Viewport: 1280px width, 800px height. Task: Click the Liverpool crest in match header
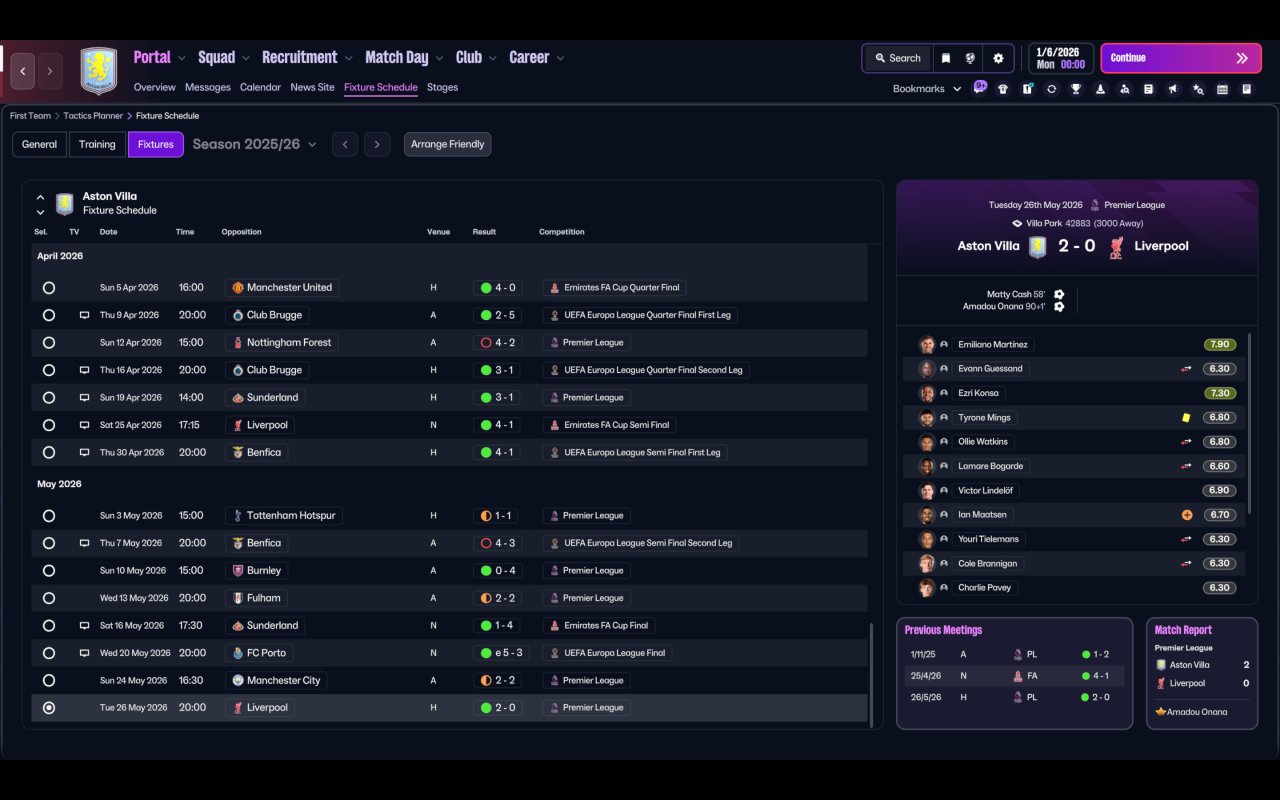tap(1117, 246)
